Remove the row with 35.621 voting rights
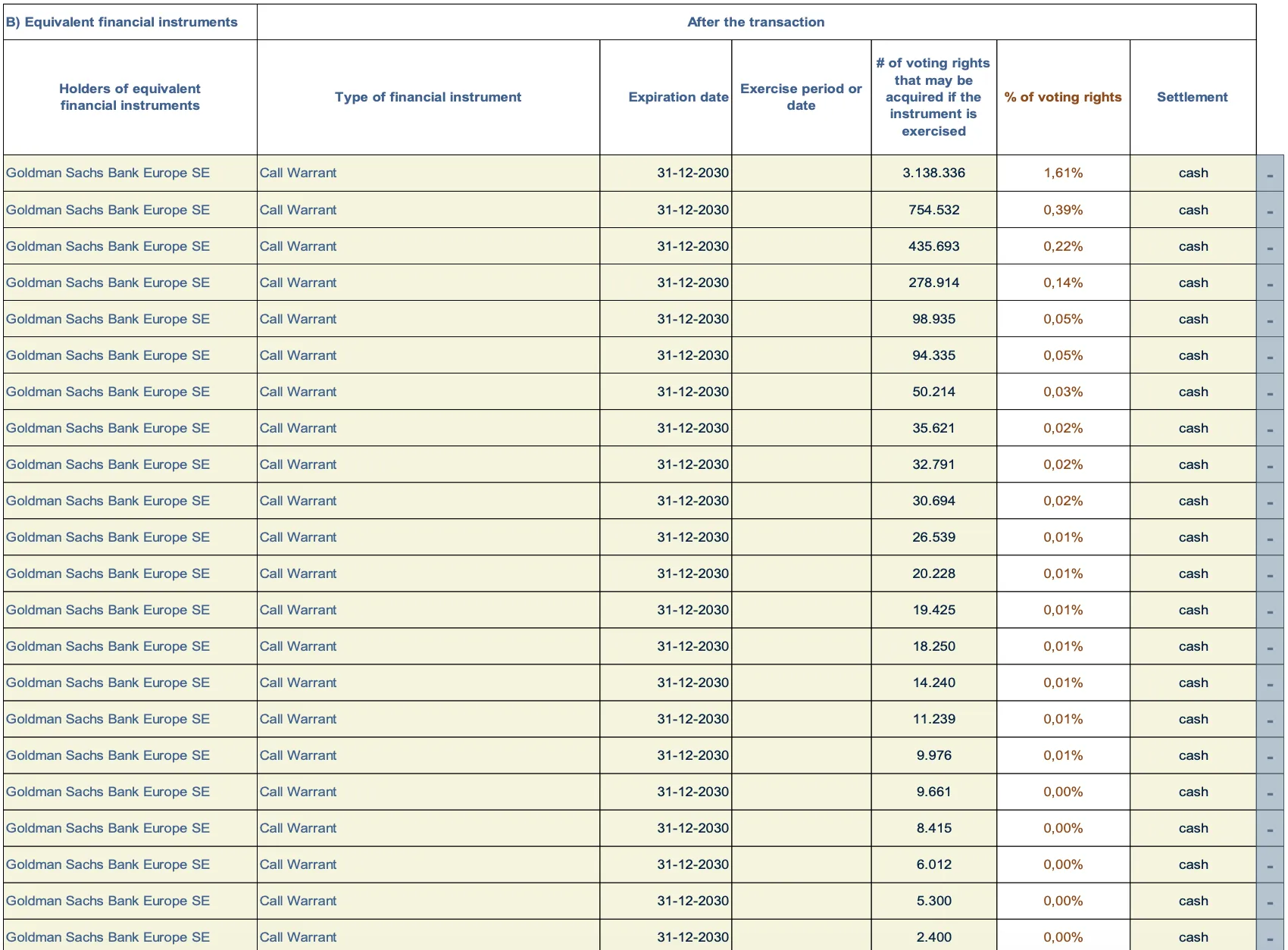This screenshot has height=950, width=1288. pyautogui.click(x=1270, y=428)
